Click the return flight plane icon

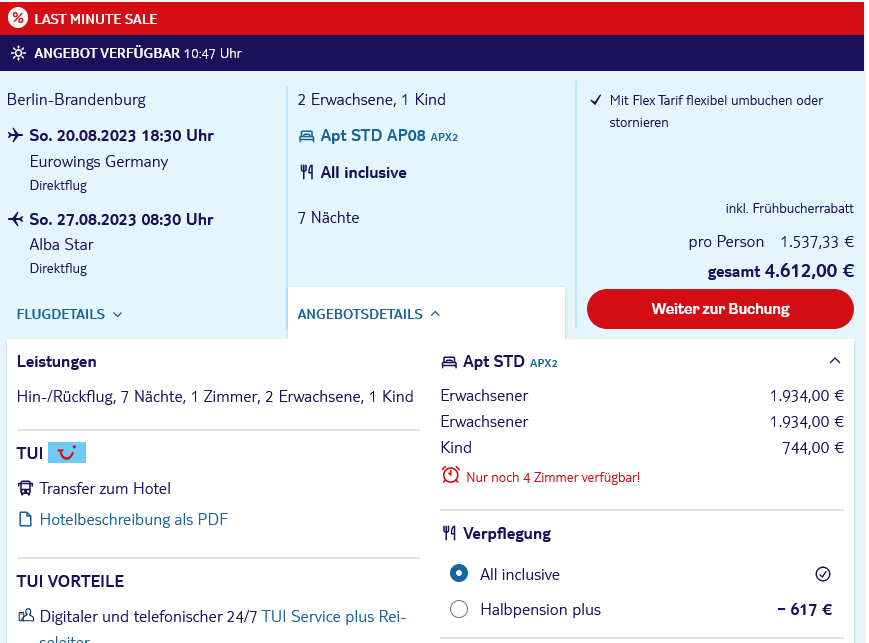(16, 219)
